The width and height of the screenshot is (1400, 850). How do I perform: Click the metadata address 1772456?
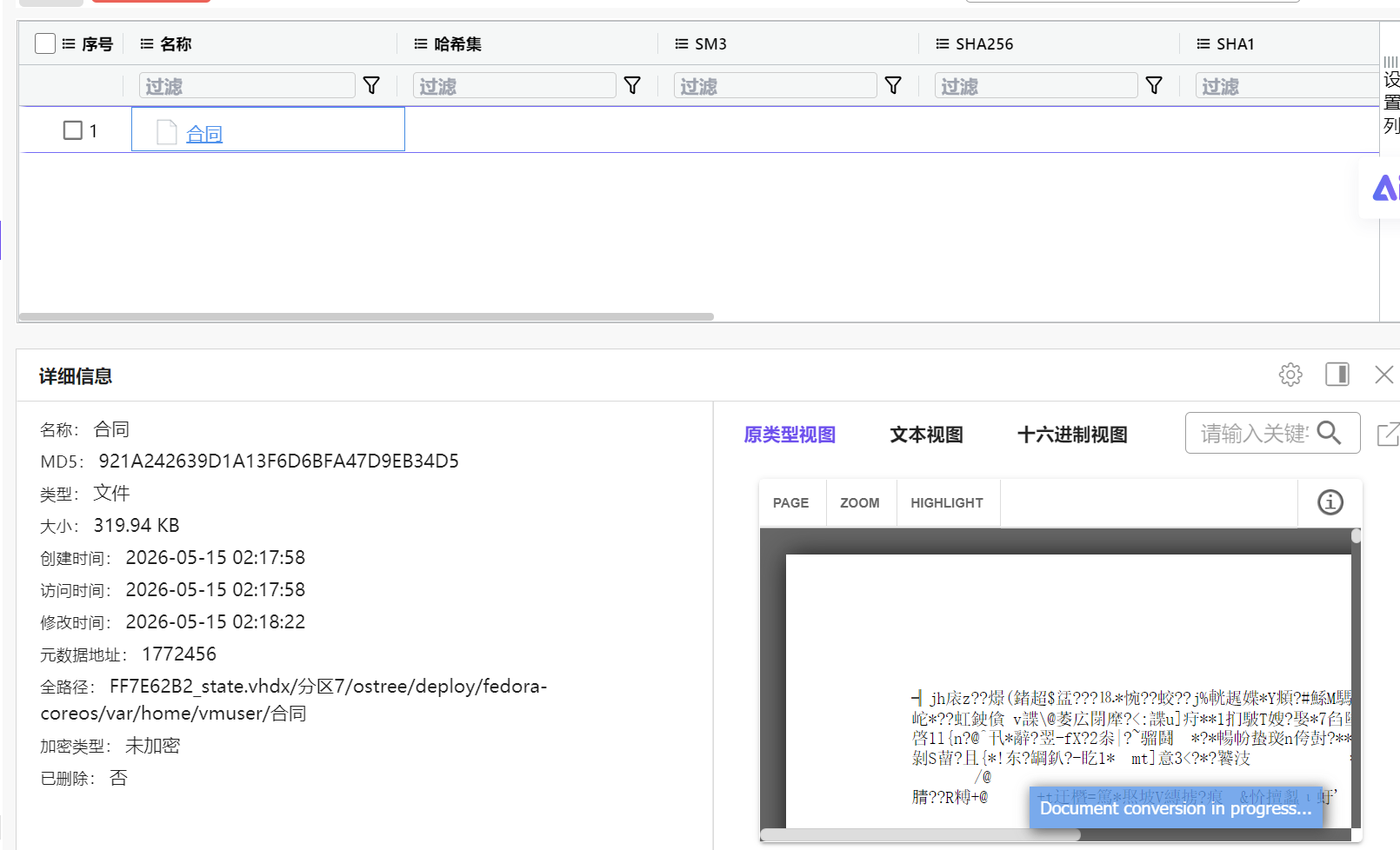click(x=179, y=654)
